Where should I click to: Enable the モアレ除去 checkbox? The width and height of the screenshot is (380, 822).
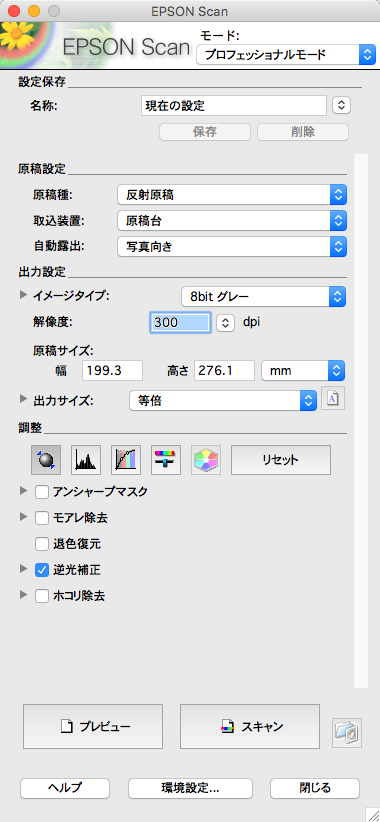(x=42, y=518)
